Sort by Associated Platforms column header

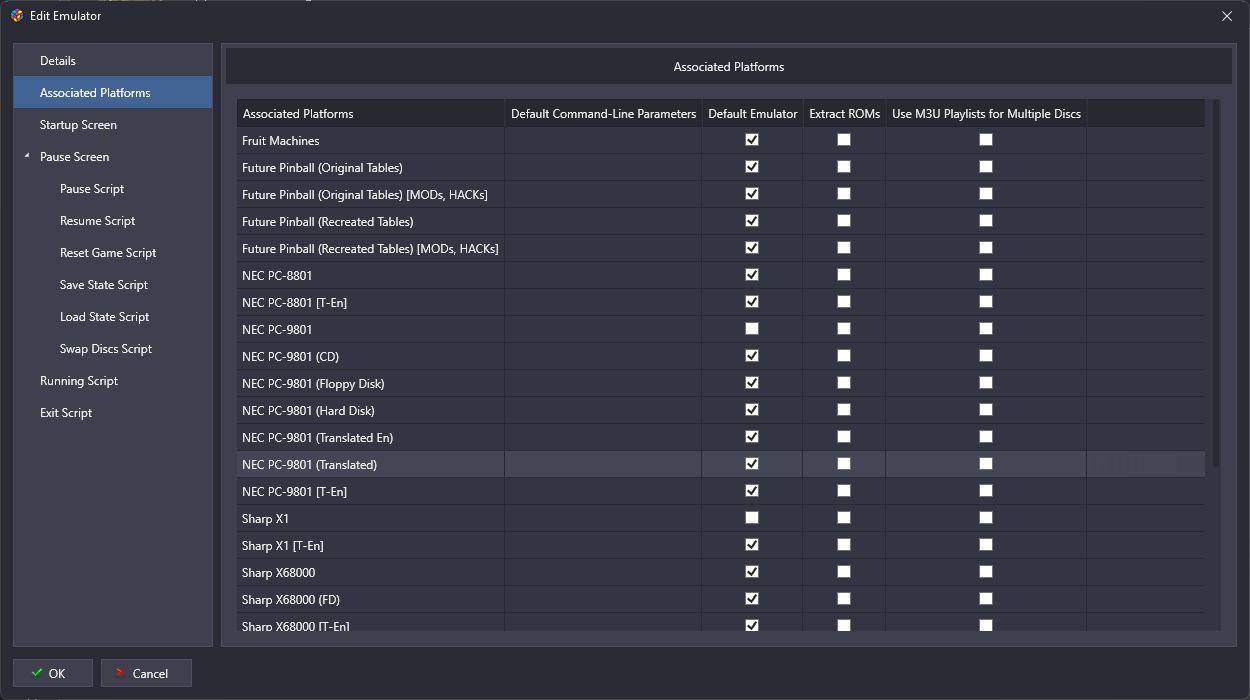371,114
